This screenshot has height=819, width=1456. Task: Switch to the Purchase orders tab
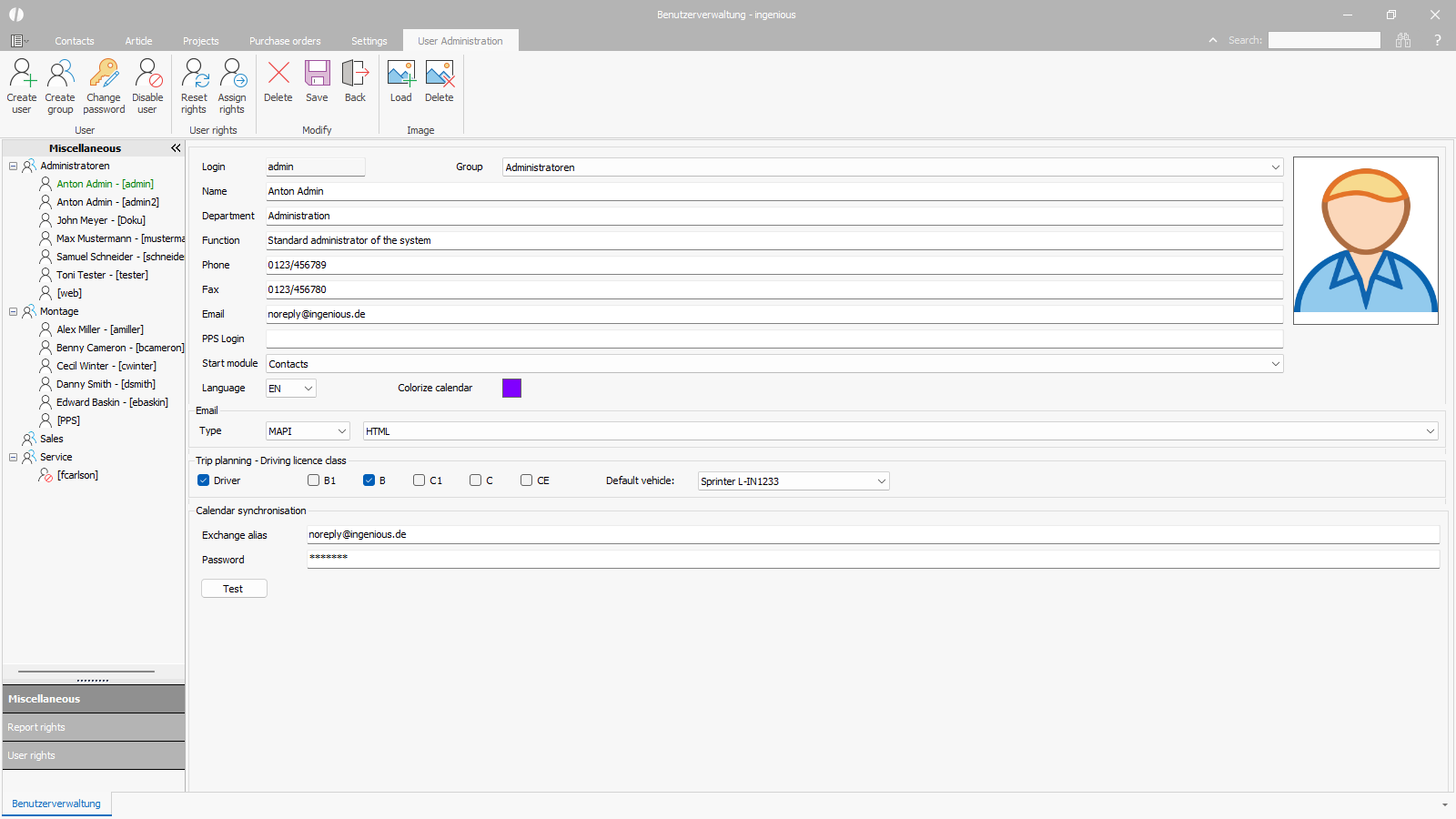(x=285, y=41)
